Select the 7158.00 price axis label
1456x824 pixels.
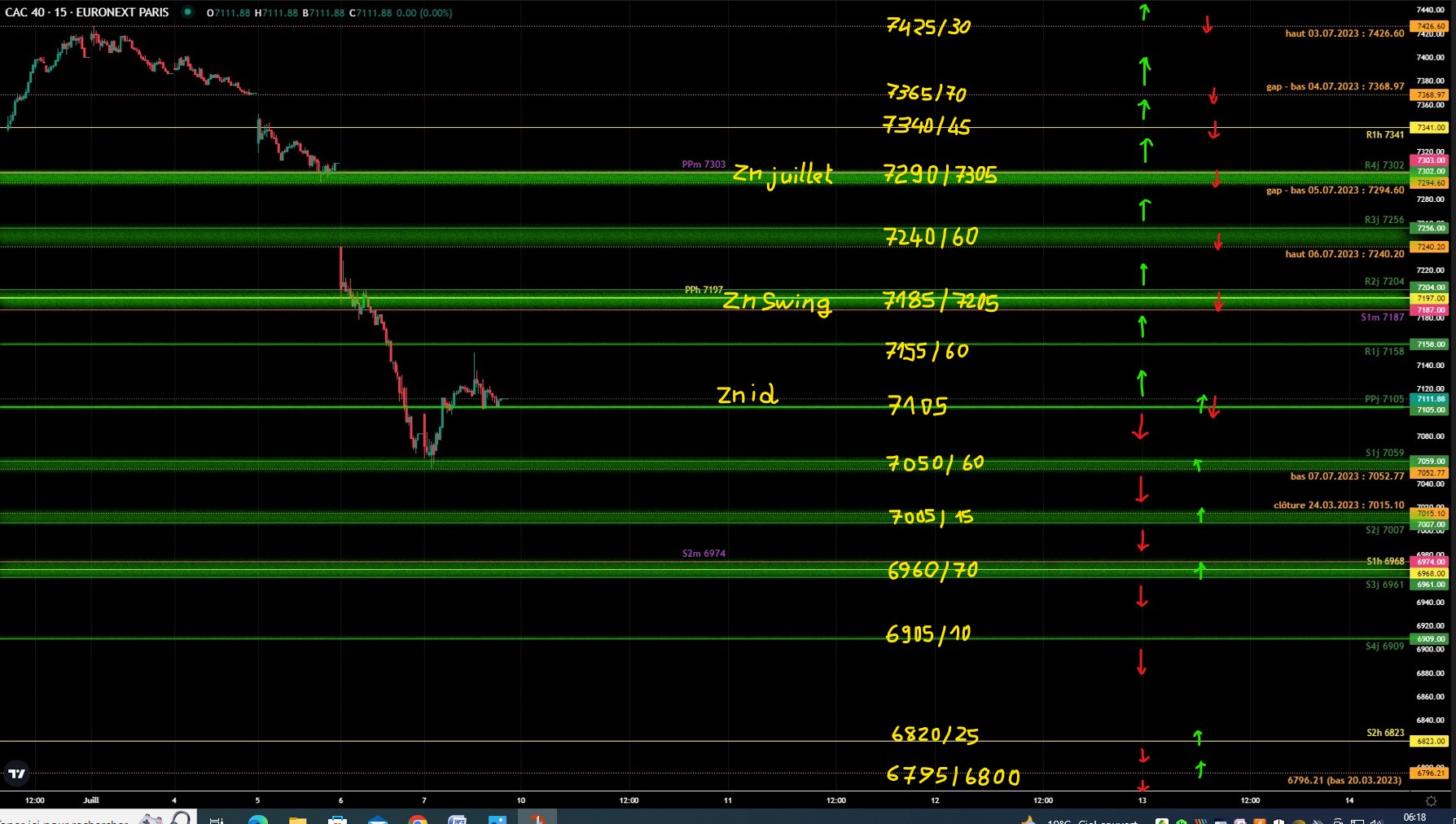coord(1431,344)
